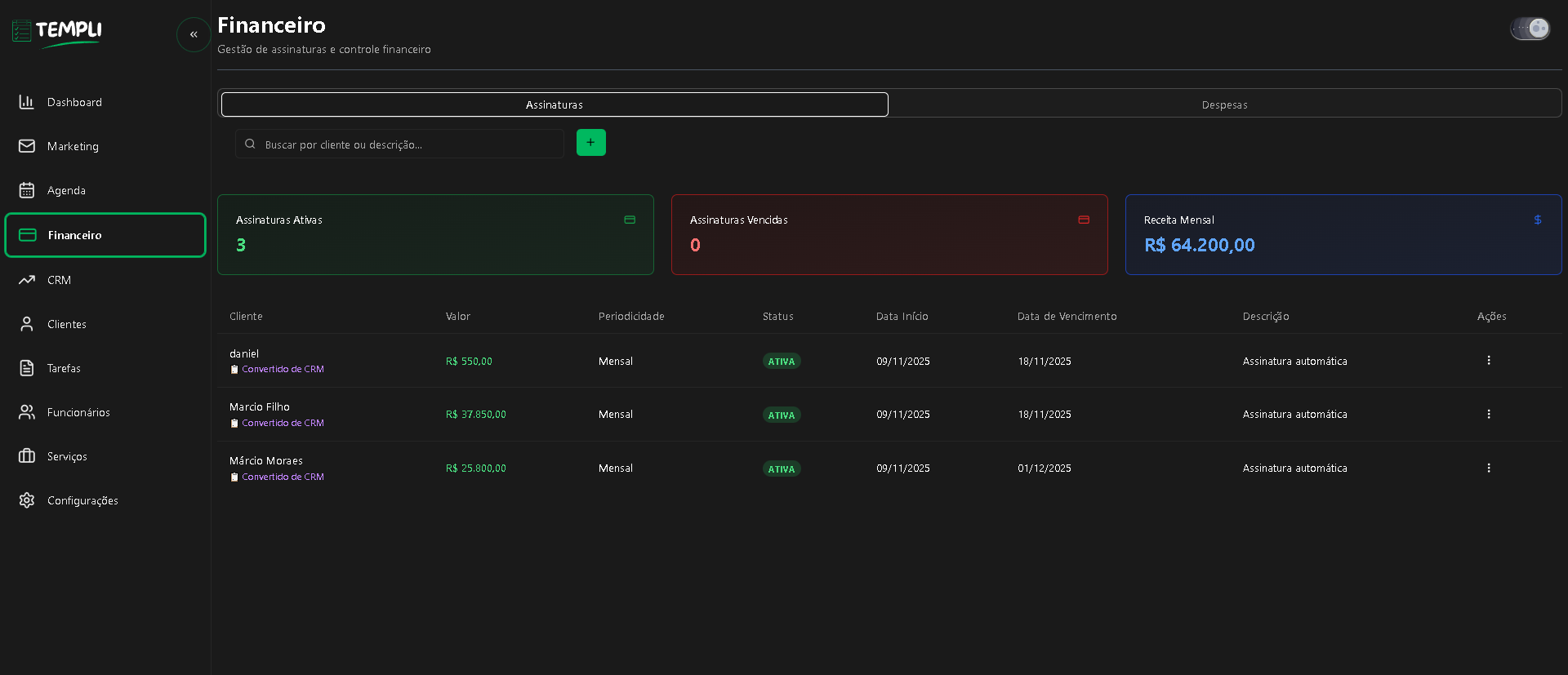Click the ATIVA badge for Márcio Moraes
This screenshot has height=675, width=1568.
[782, 469]
